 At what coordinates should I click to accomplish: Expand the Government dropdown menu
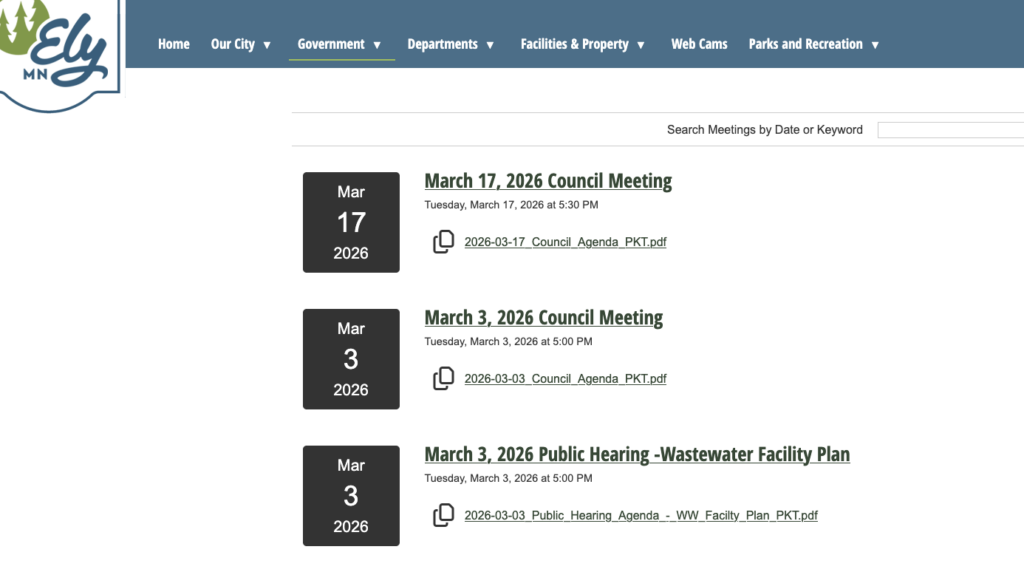click(x=340, y=44)
